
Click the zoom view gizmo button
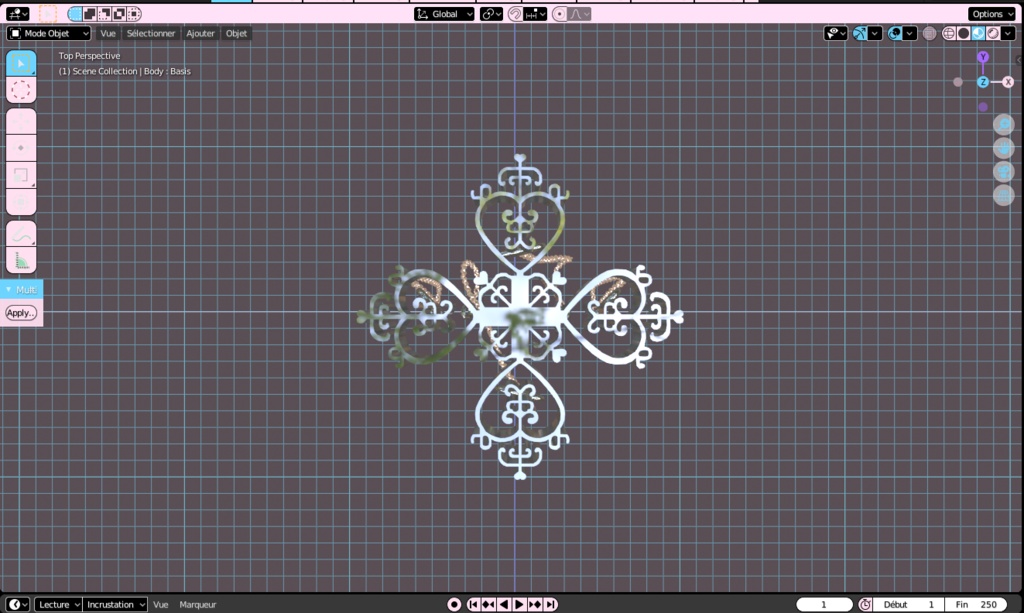(x=1004, y=124)
